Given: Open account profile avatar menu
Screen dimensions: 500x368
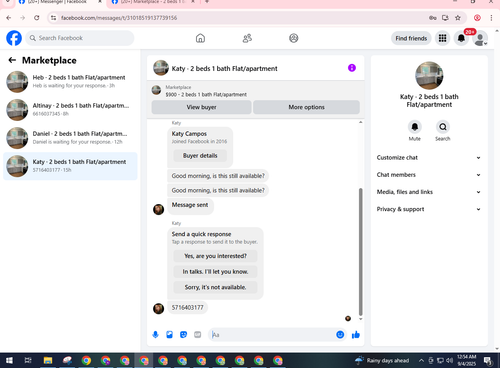Looking at the screenshot, I should (480, 39).
